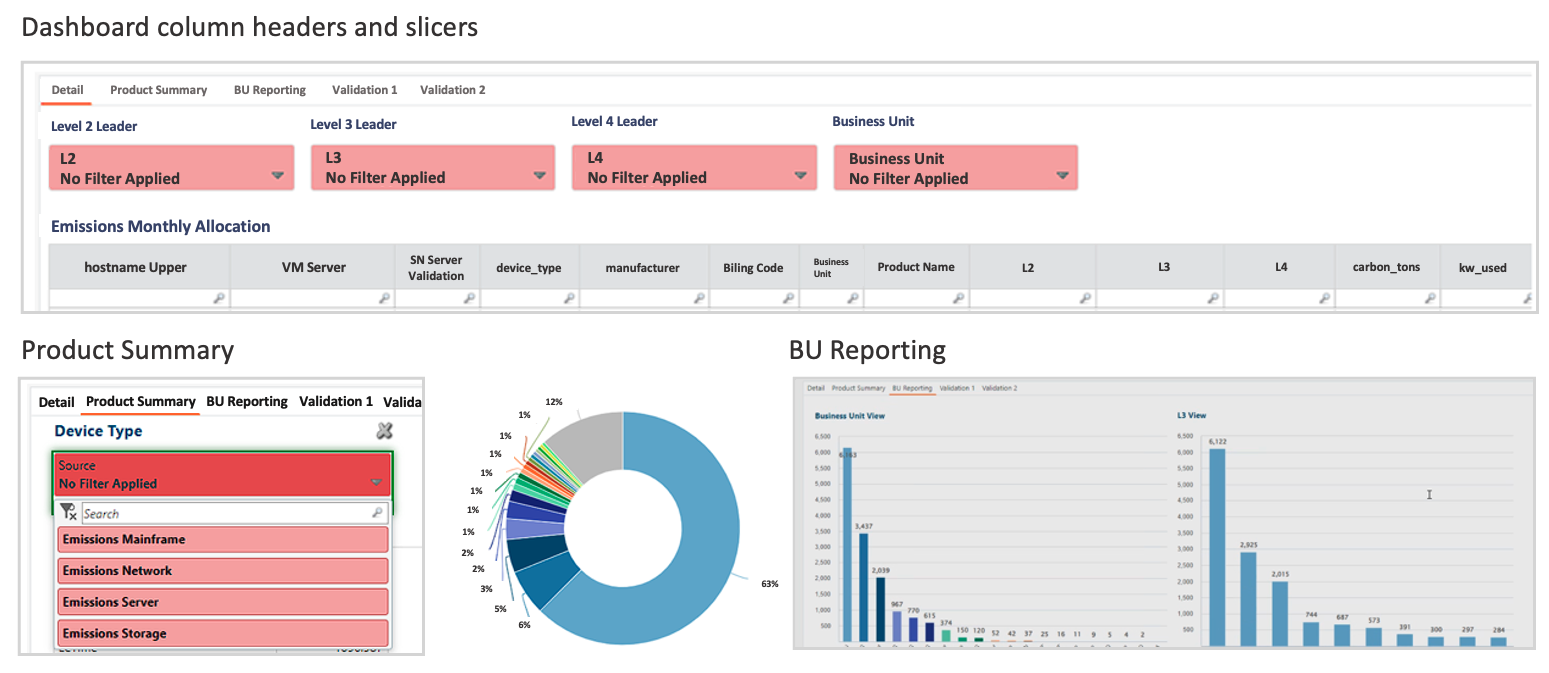Click Product Name column header

[x=916, y=268]
